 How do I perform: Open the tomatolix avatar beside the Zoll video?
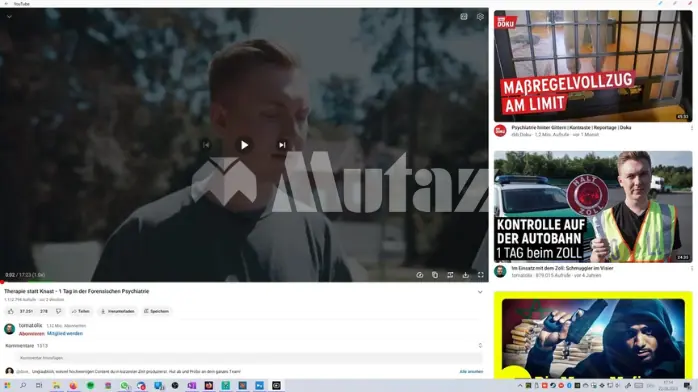pos(500,271)
